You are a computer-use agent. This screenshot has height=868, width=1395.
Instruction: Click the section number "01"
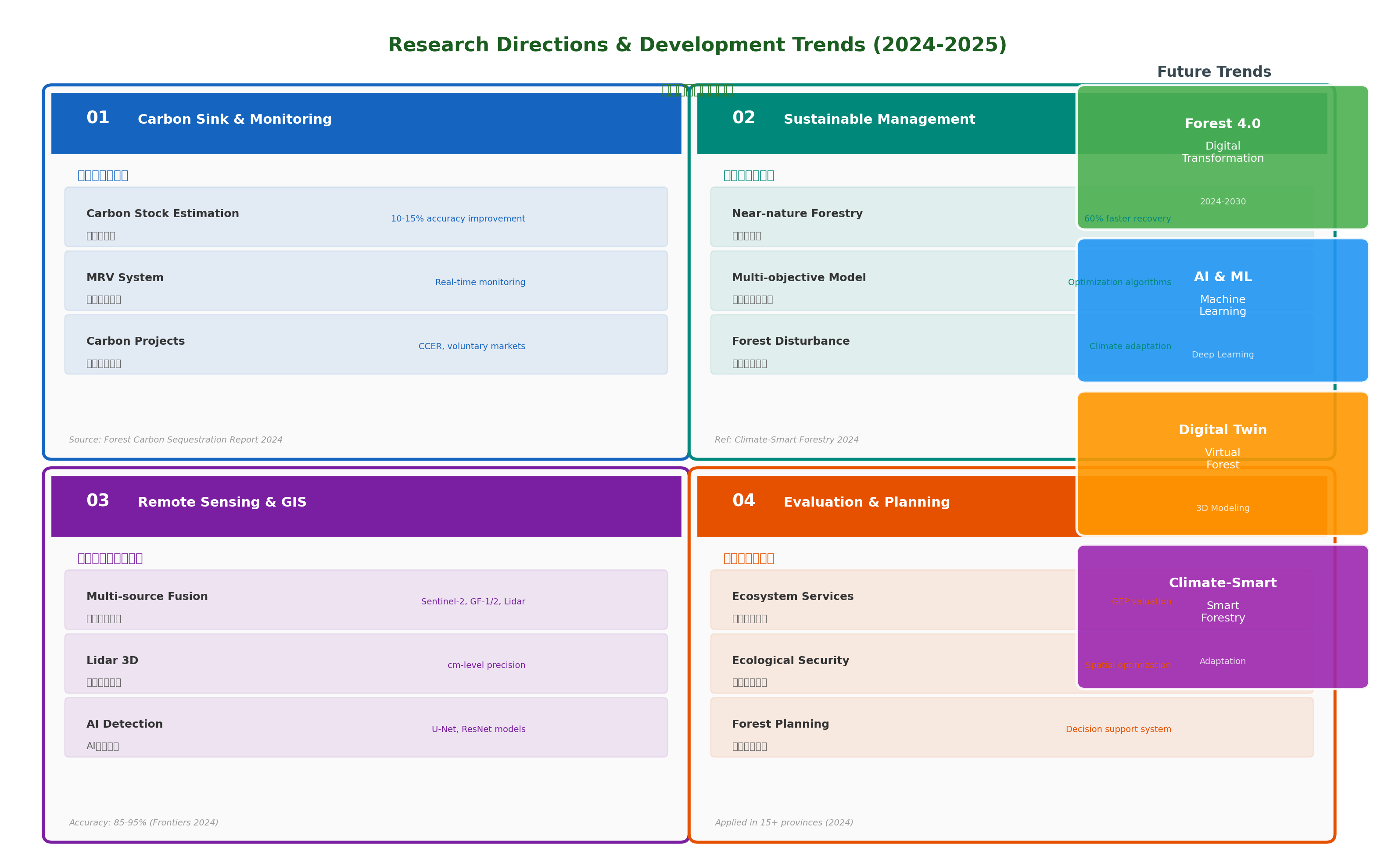97,118
